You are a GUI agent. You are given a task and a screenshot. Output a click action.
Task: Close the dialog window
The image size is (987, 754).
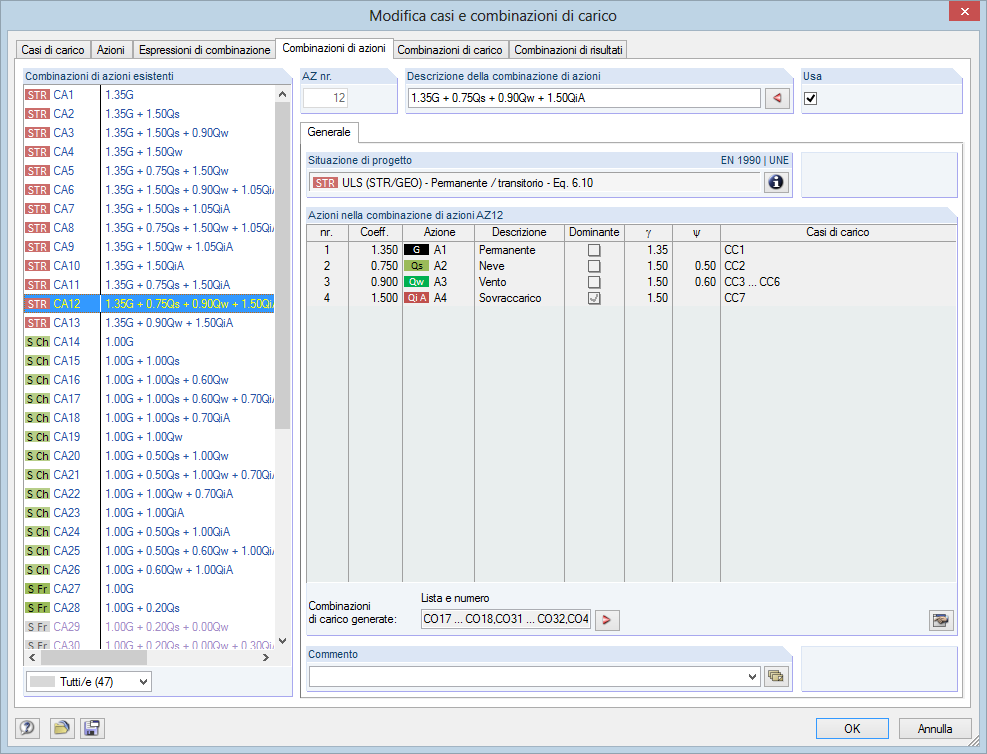964,11
